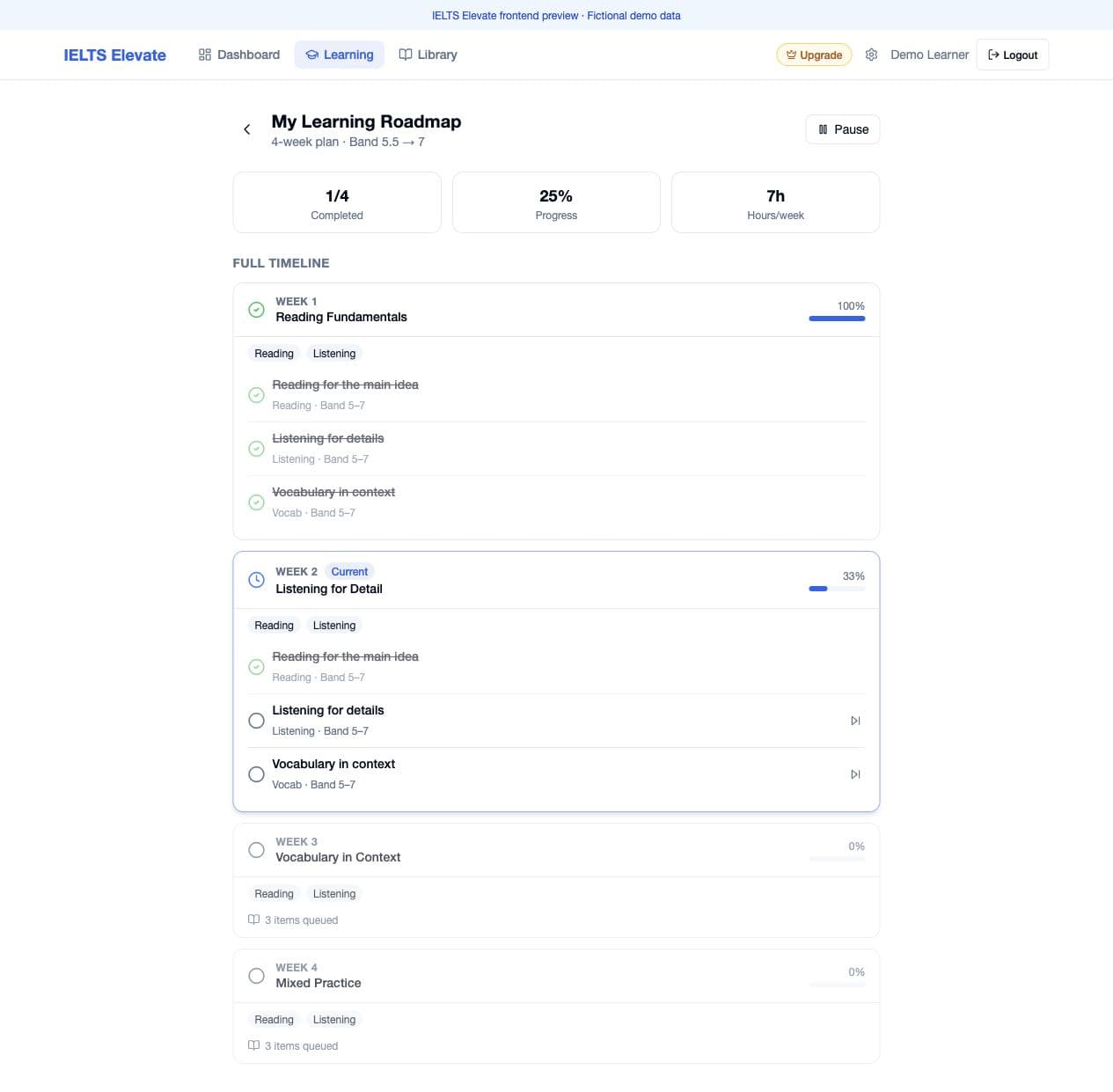Screen dimensions: 1113x1092
Task: Click the 25% Progress stat card
Action: (556, 202)
